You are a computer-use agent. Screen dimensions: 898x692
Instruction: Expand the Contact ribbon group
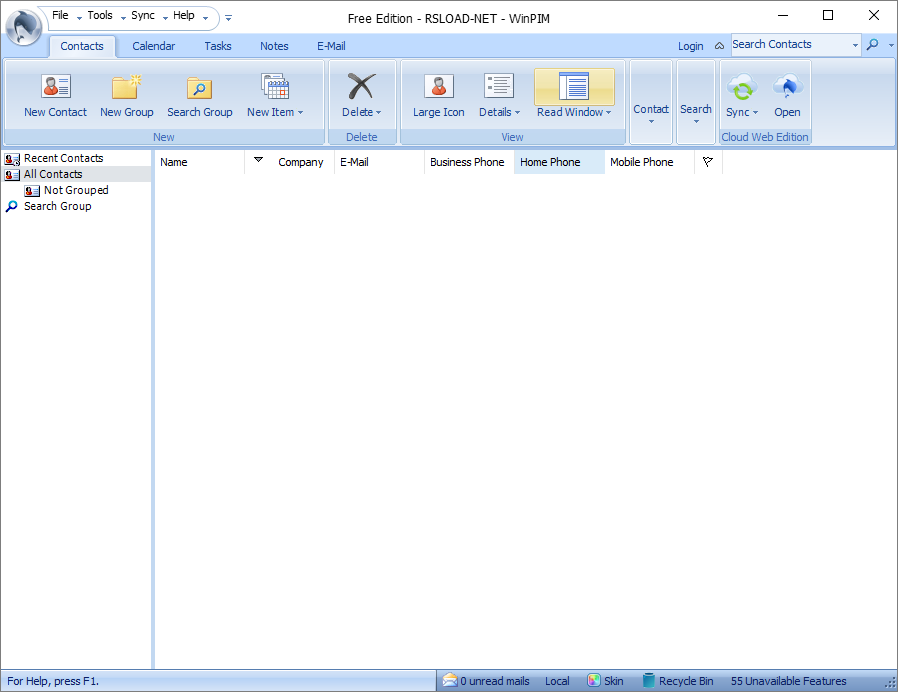[x=651, y=102]
